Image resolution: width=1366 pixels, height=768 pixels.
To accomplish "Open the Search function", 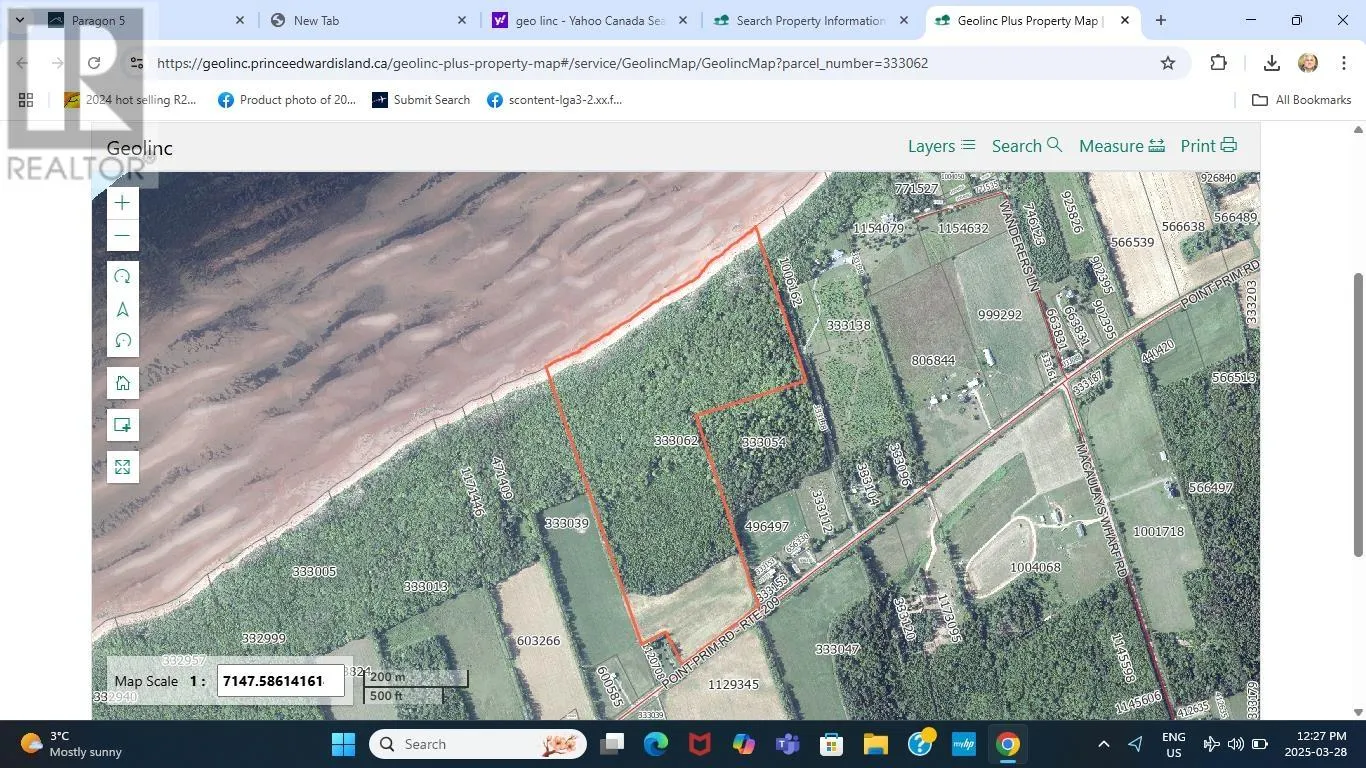I will click(x=1026, y=146).
